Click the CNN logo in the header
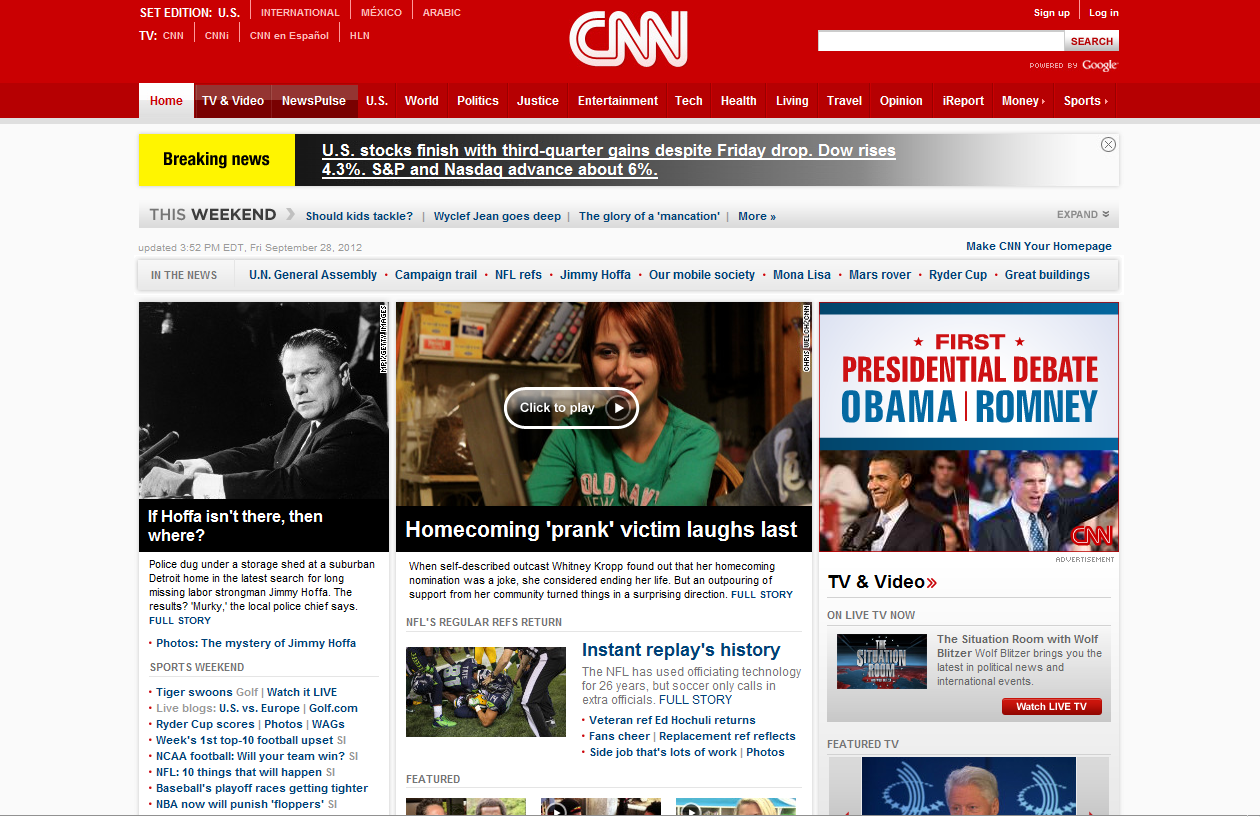This screenshot has height=817, width=1260. (629, 39)
